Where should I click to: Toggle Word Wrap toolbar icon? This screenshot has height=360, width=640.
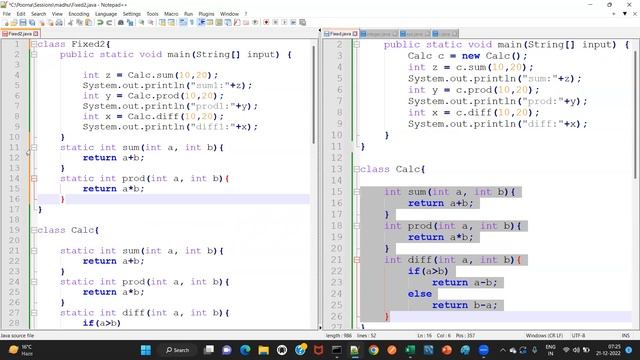click(x=183, y=22)
